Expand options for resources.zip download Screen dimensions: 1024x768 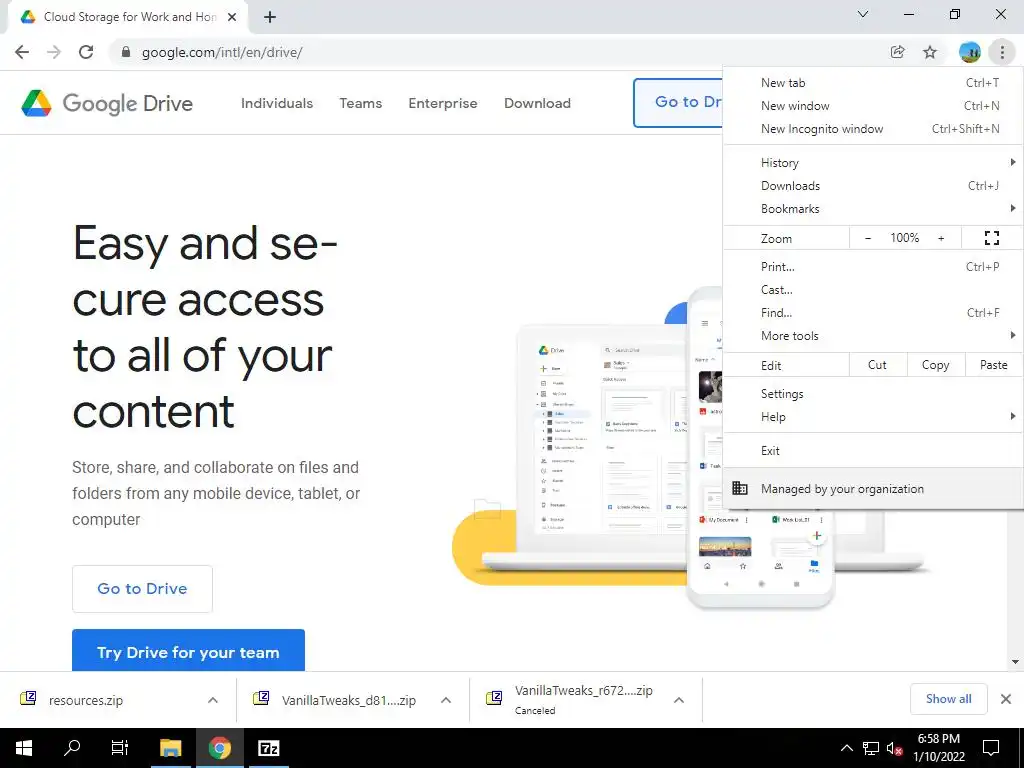click(213, 700)
